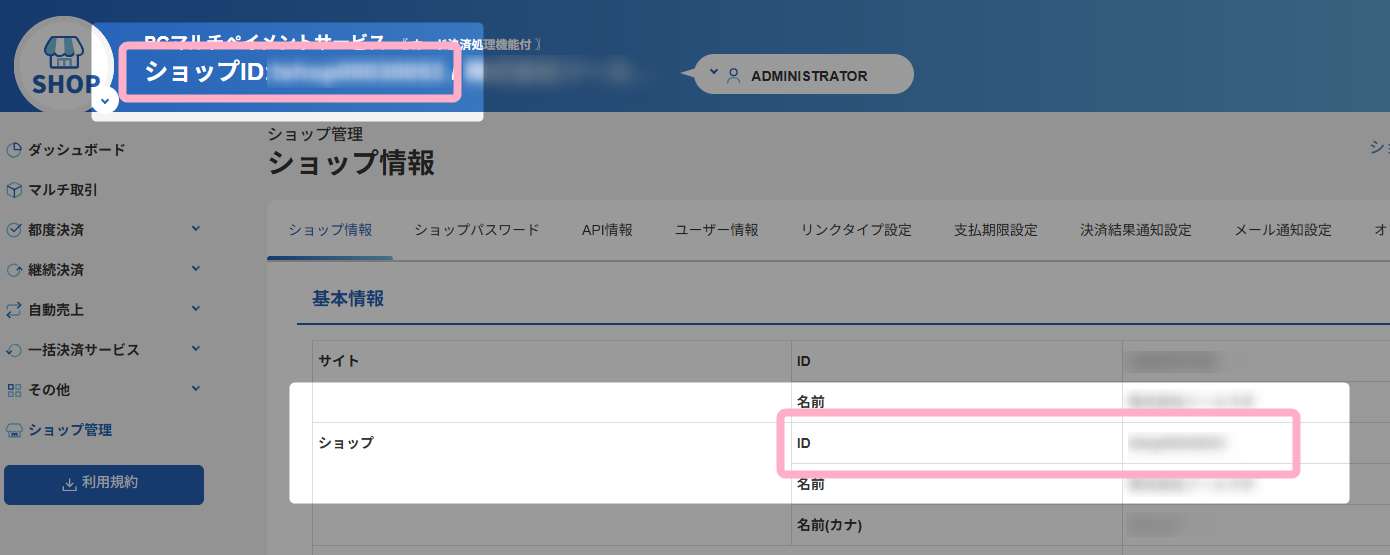The height and width of the screenshot is (555, 1390).
Task: Open the リンクタイプ設定 tab
Action: coord(856,230)
